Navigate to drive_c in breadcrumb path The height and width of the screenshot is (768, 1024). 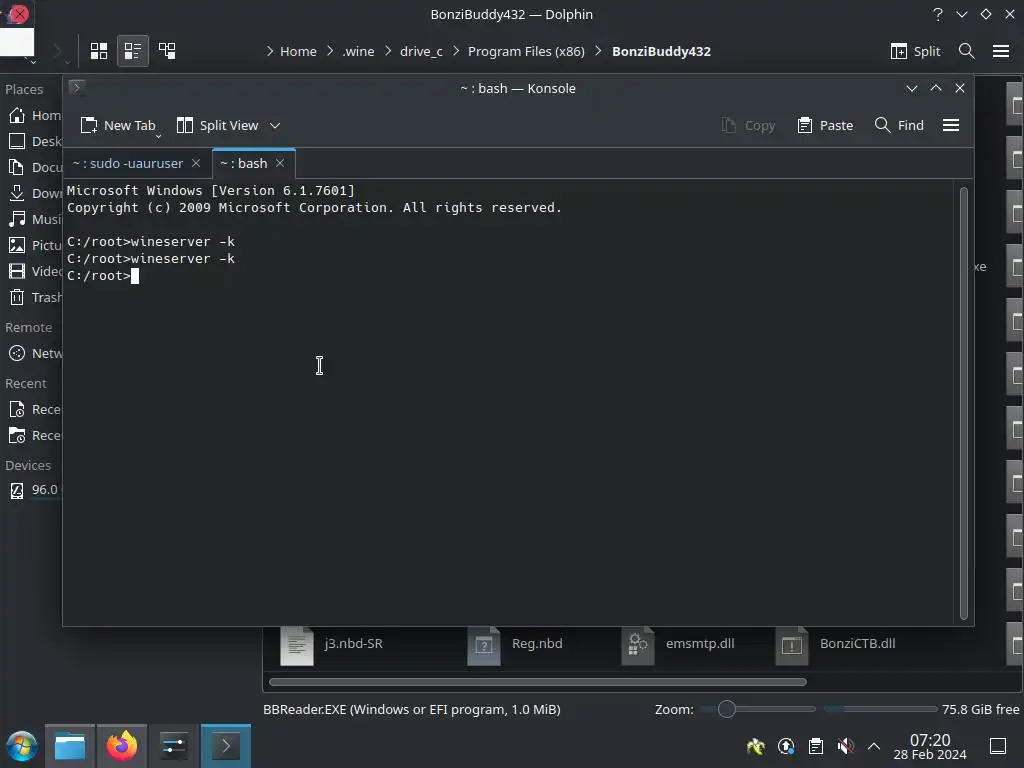click(421, 51)
